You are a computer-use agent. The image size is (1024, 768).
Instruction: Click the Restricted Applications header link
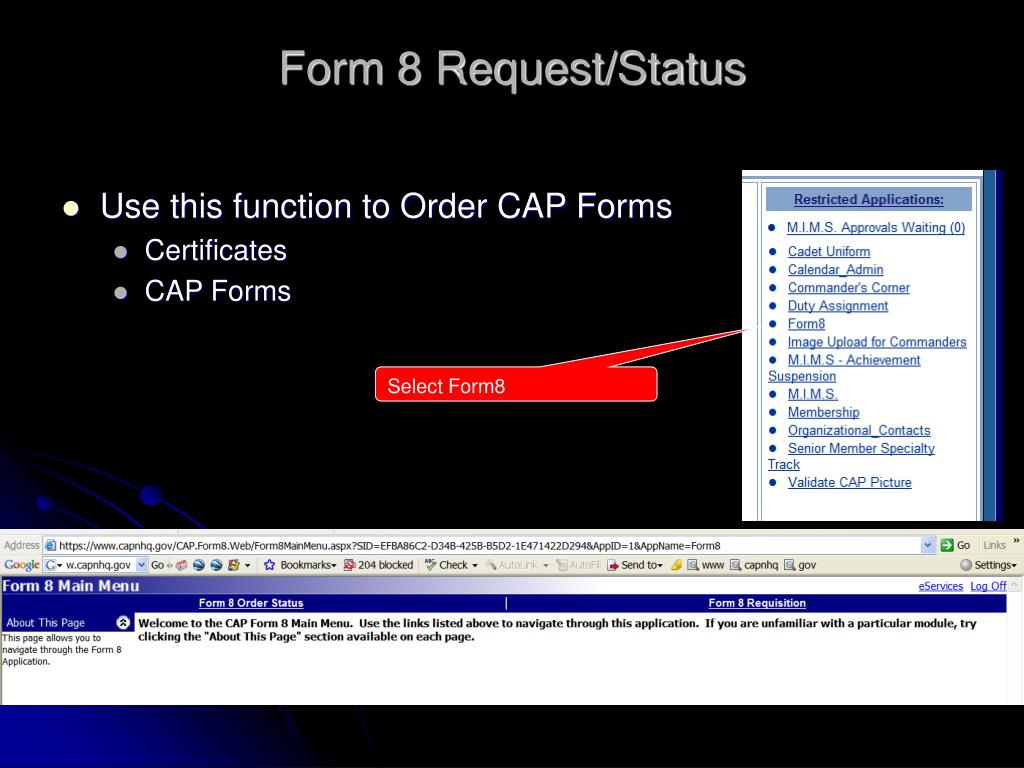click(x=869, y=199)
